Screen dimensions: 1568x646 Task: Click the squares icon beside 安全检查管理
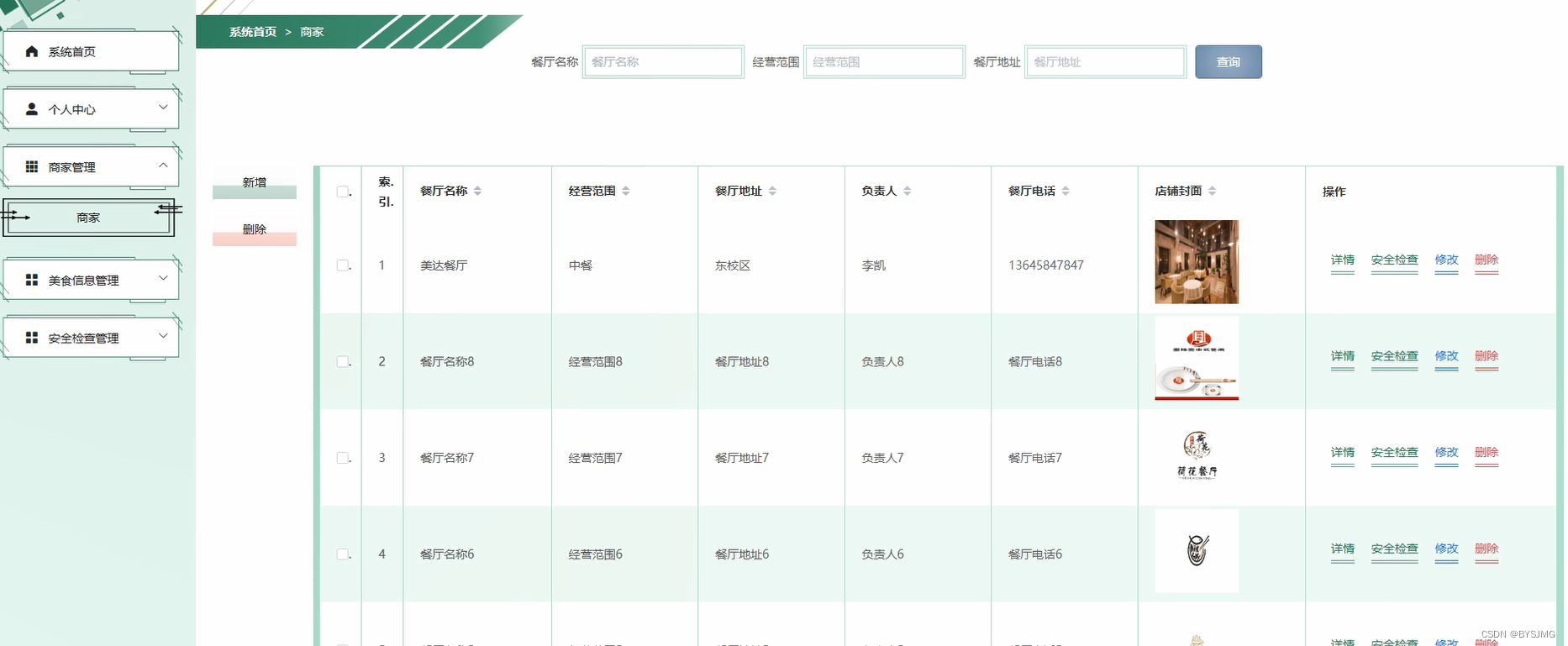(32, 338)
